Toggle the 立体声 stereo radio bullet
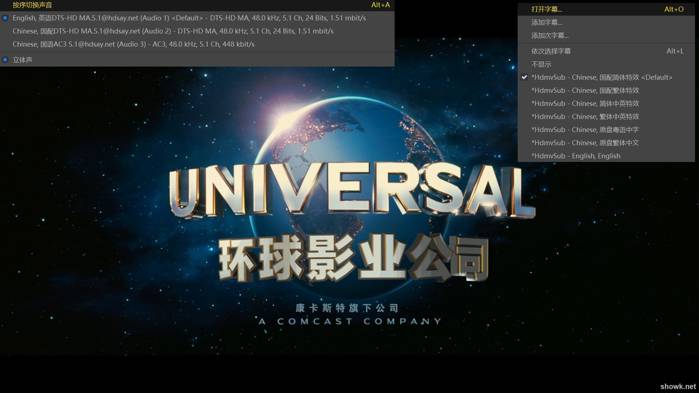 (x=5, y=60)
